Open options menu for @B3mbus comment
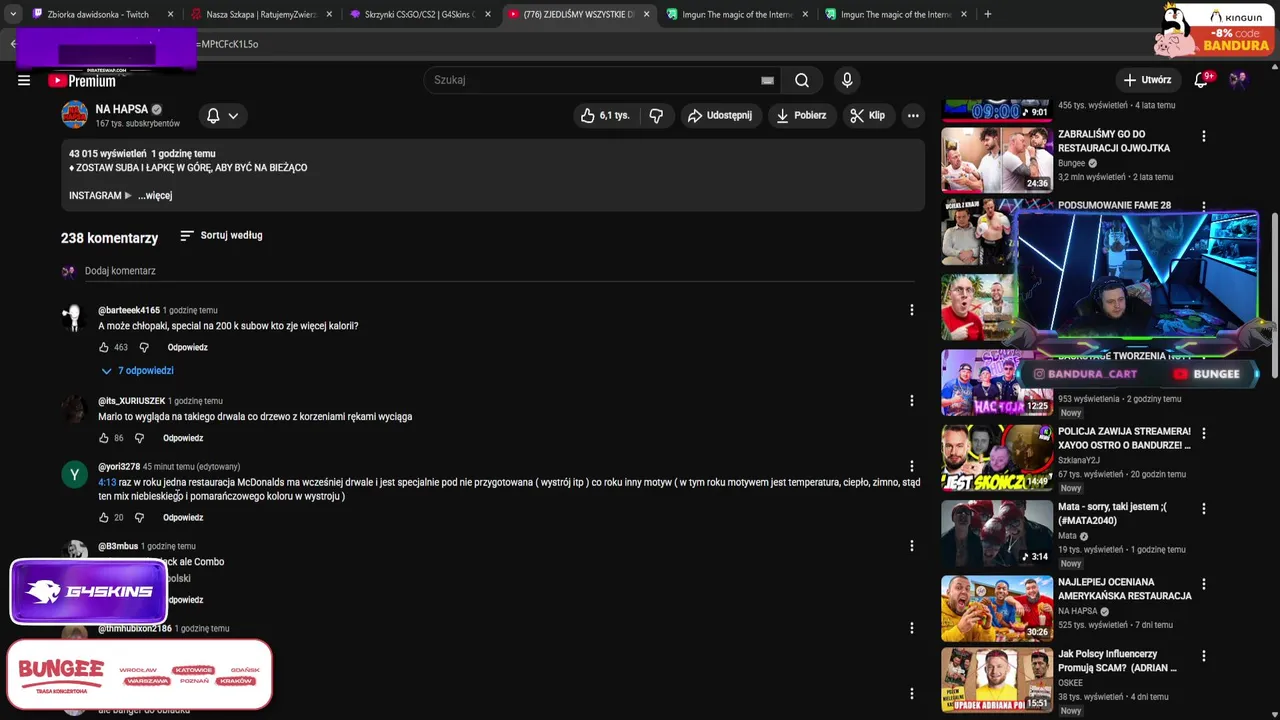The width and height of the screenshot is (1280, 720). click(x=911, y=546)
